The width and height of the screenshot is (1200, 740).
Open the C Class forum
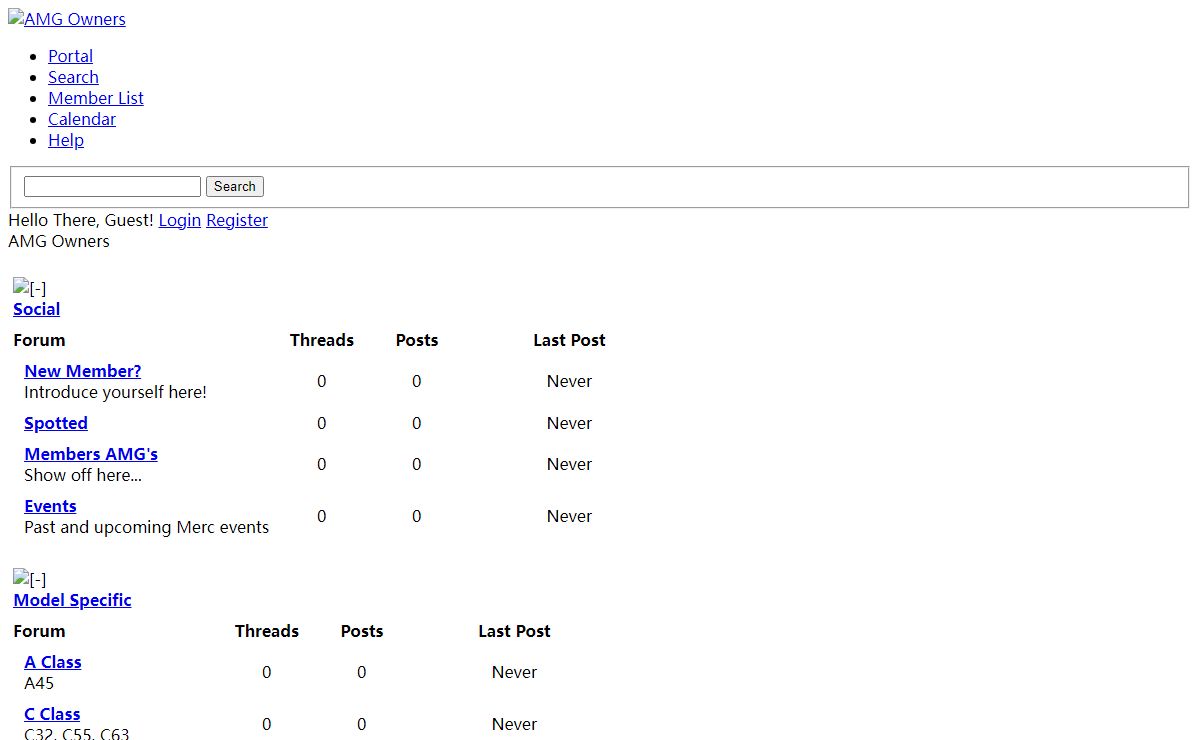(52, 714)
